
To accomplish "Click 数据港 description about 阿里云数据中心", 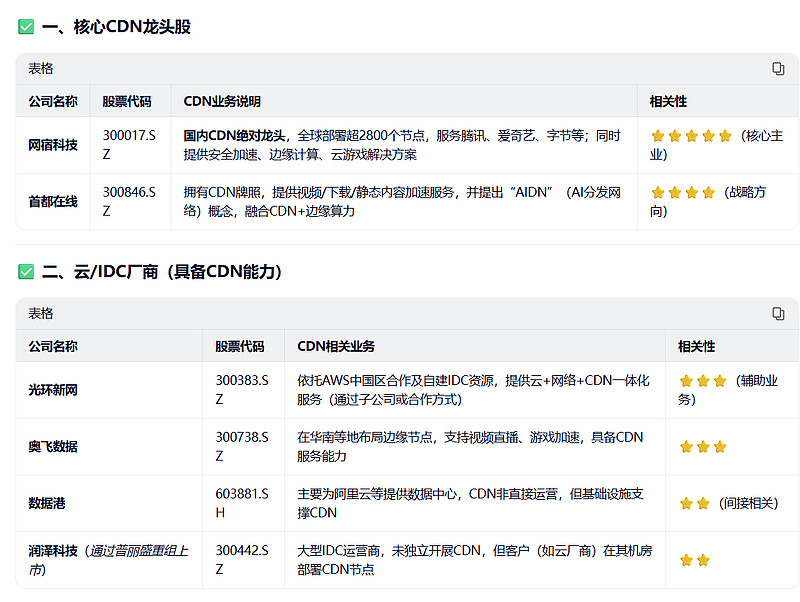I will pyautogui.click(x=470, y=503).
